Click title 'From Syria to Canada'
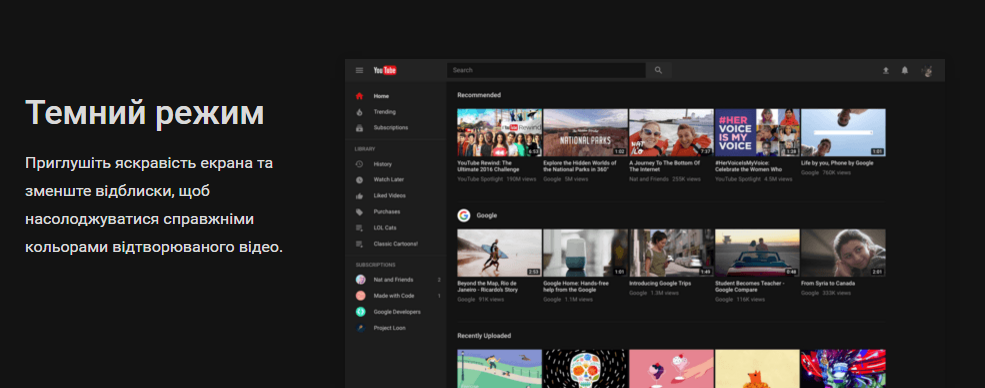985x388 pixels. (x=828, y=284)
